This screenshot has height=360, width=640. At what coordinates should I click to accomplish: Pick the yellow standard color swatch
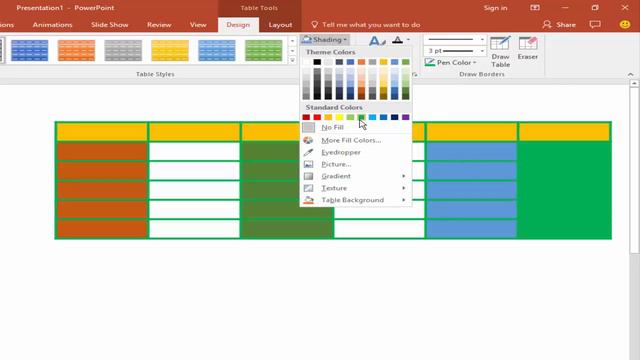(x=339, y=118)
